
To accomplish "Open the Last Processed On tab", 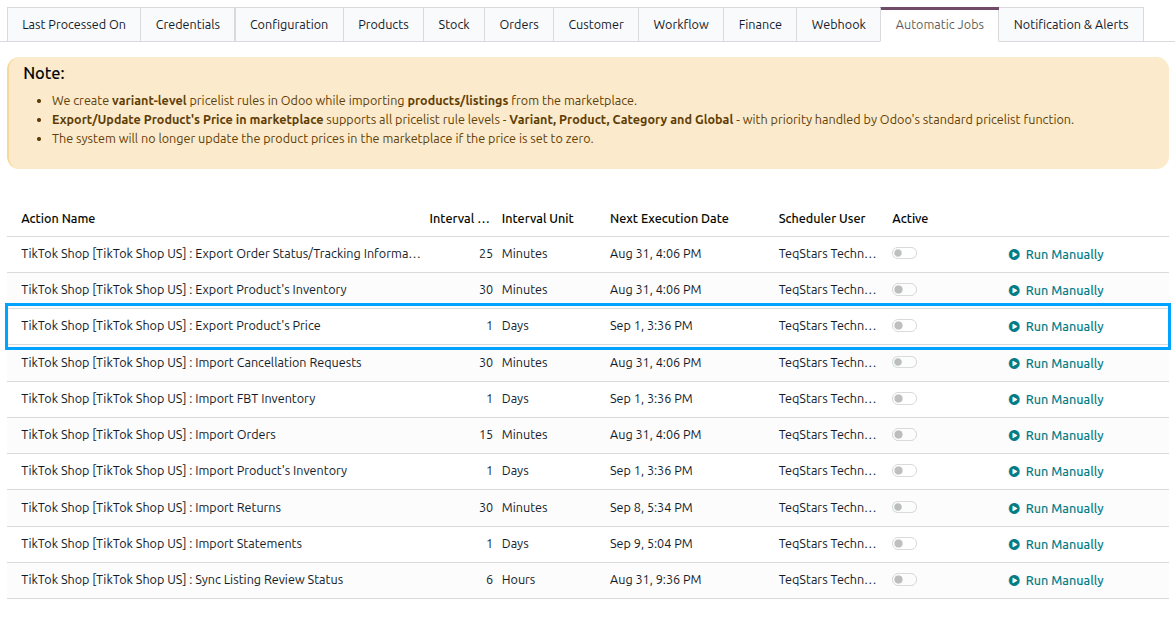I will point(74,25).
